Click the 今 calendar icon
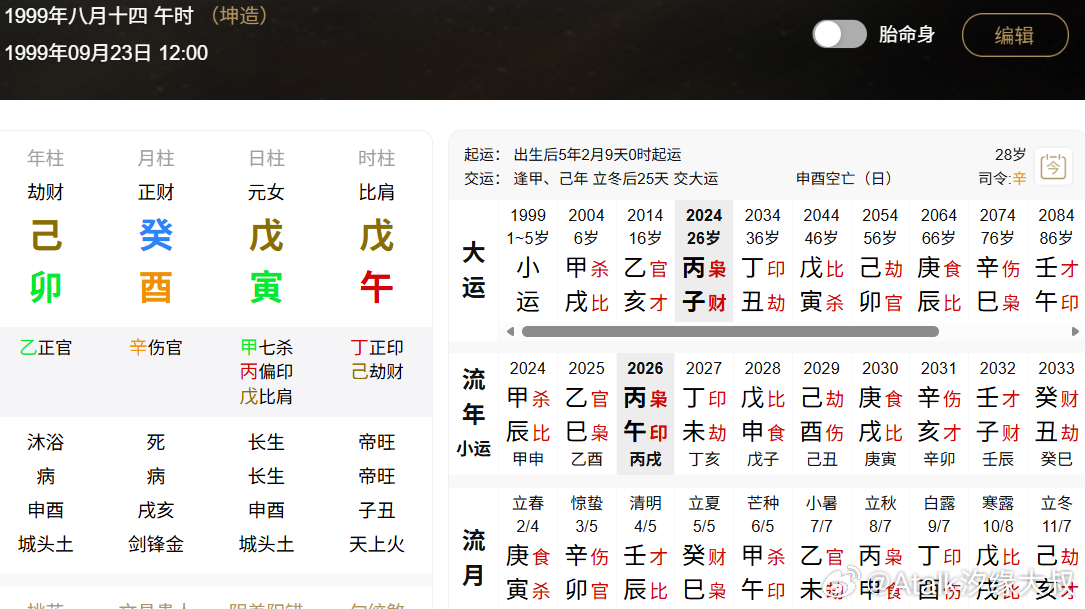 tap(1053, 167)
